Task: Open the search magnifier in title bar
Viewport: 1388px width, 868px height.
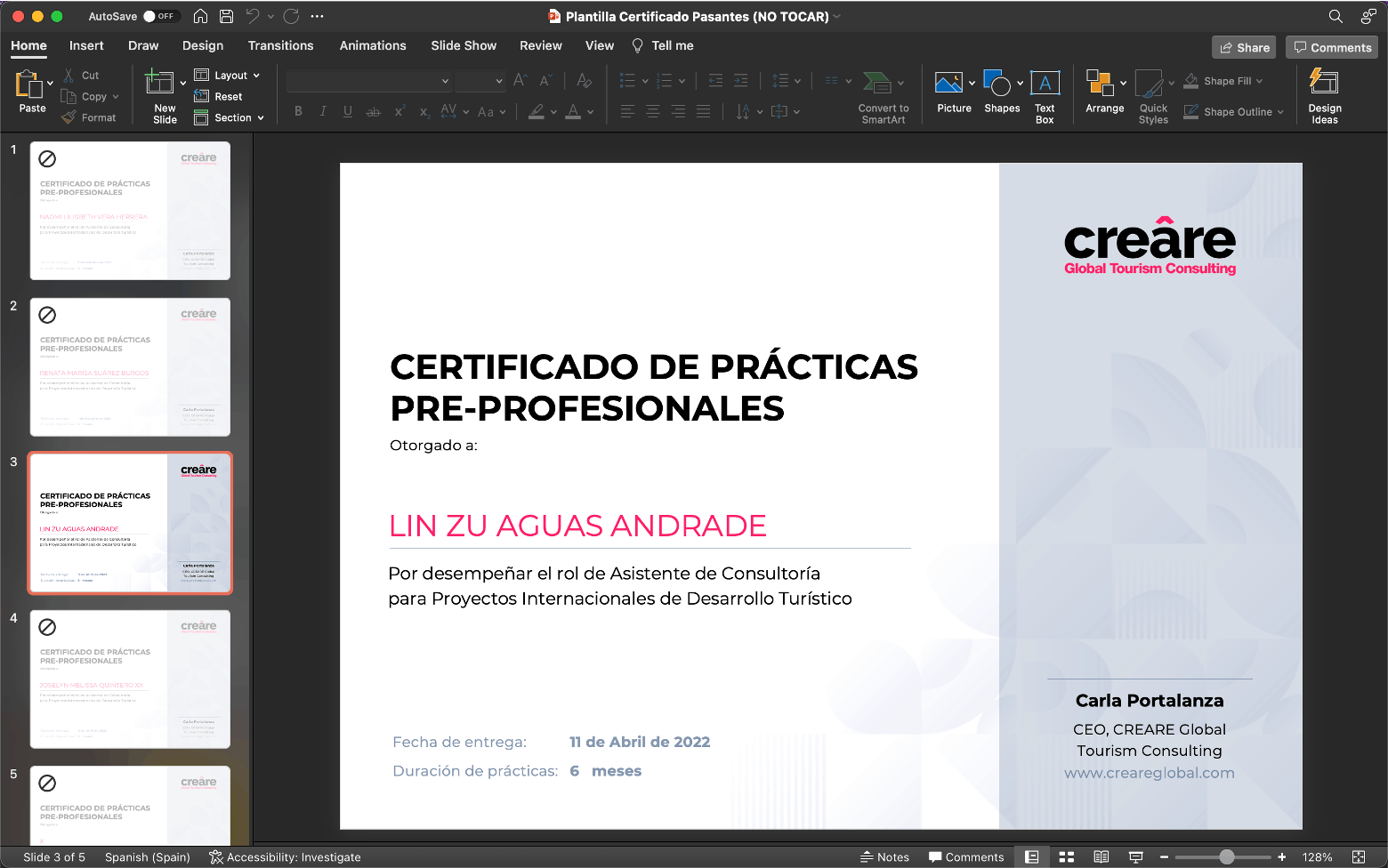Action: coord(1336,16)
